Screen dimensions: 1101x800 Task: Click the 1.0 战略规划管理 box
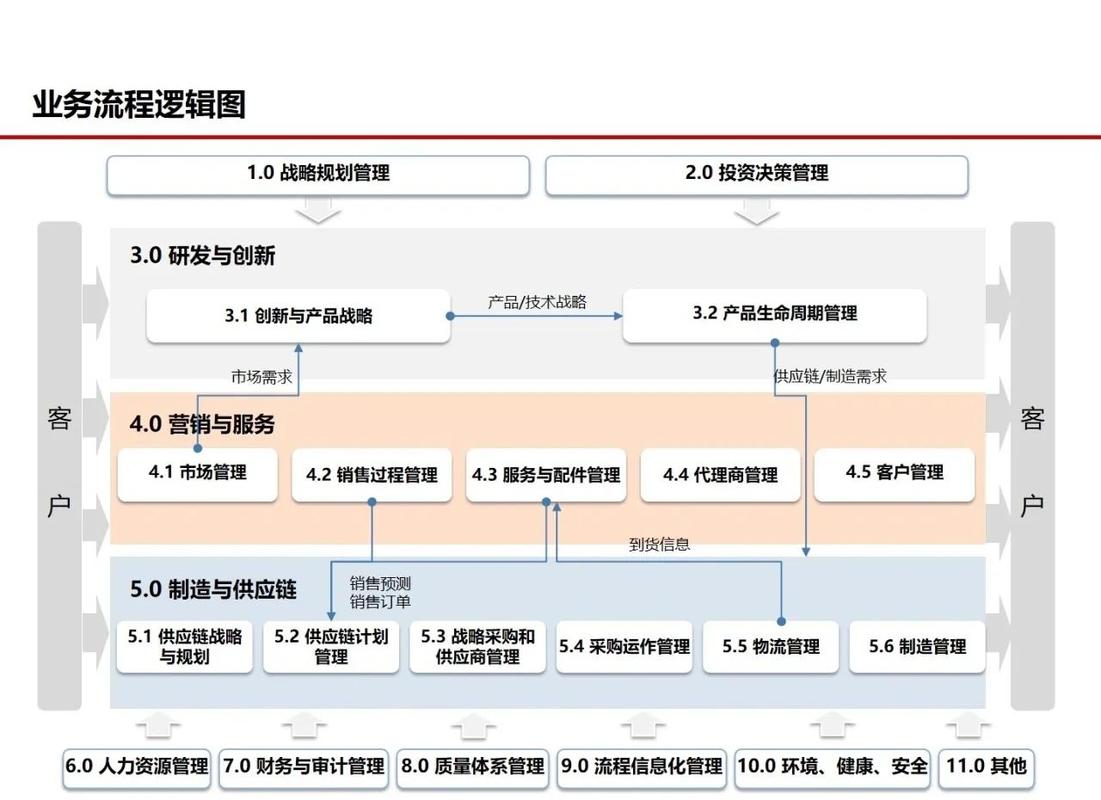317,175
